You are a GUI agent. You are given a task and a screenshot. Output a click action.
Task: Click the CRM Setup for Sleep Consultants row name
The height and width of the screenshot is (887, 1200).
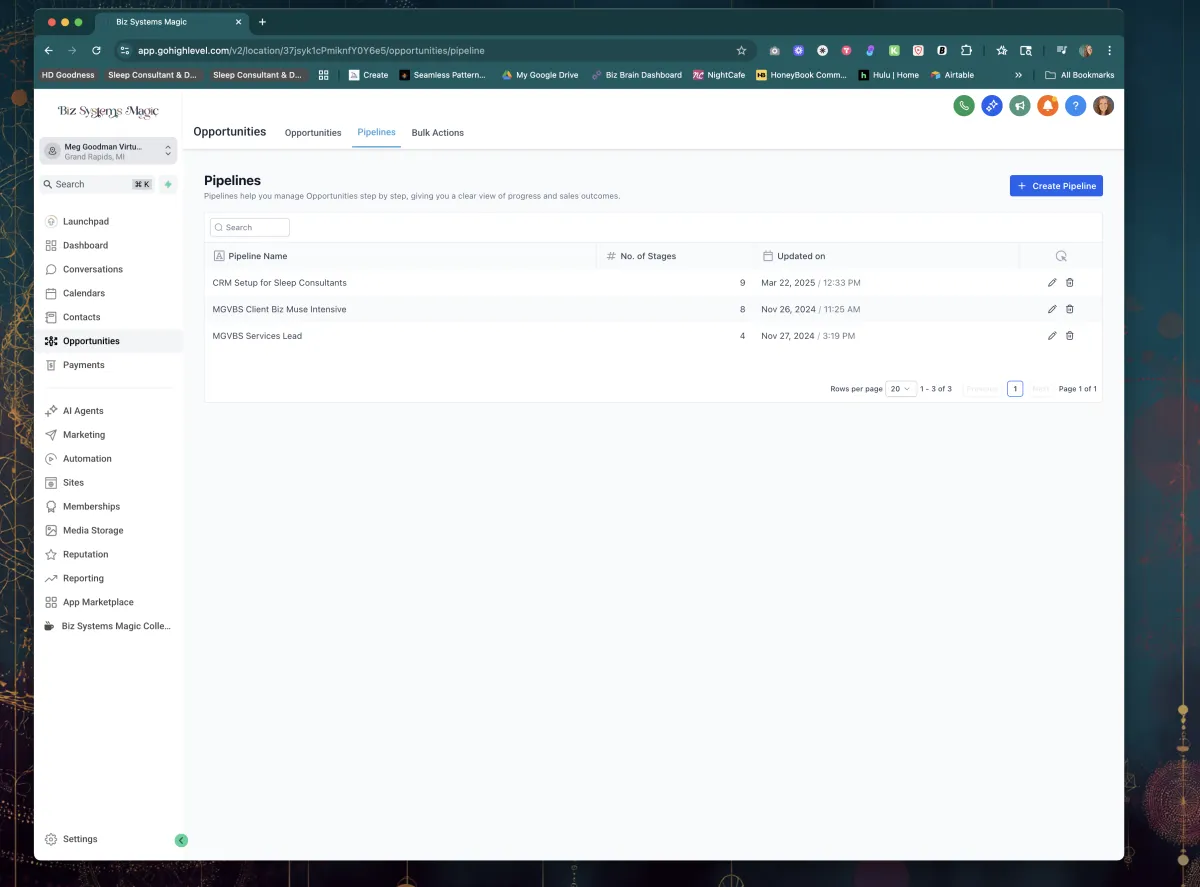click(280, 283)
